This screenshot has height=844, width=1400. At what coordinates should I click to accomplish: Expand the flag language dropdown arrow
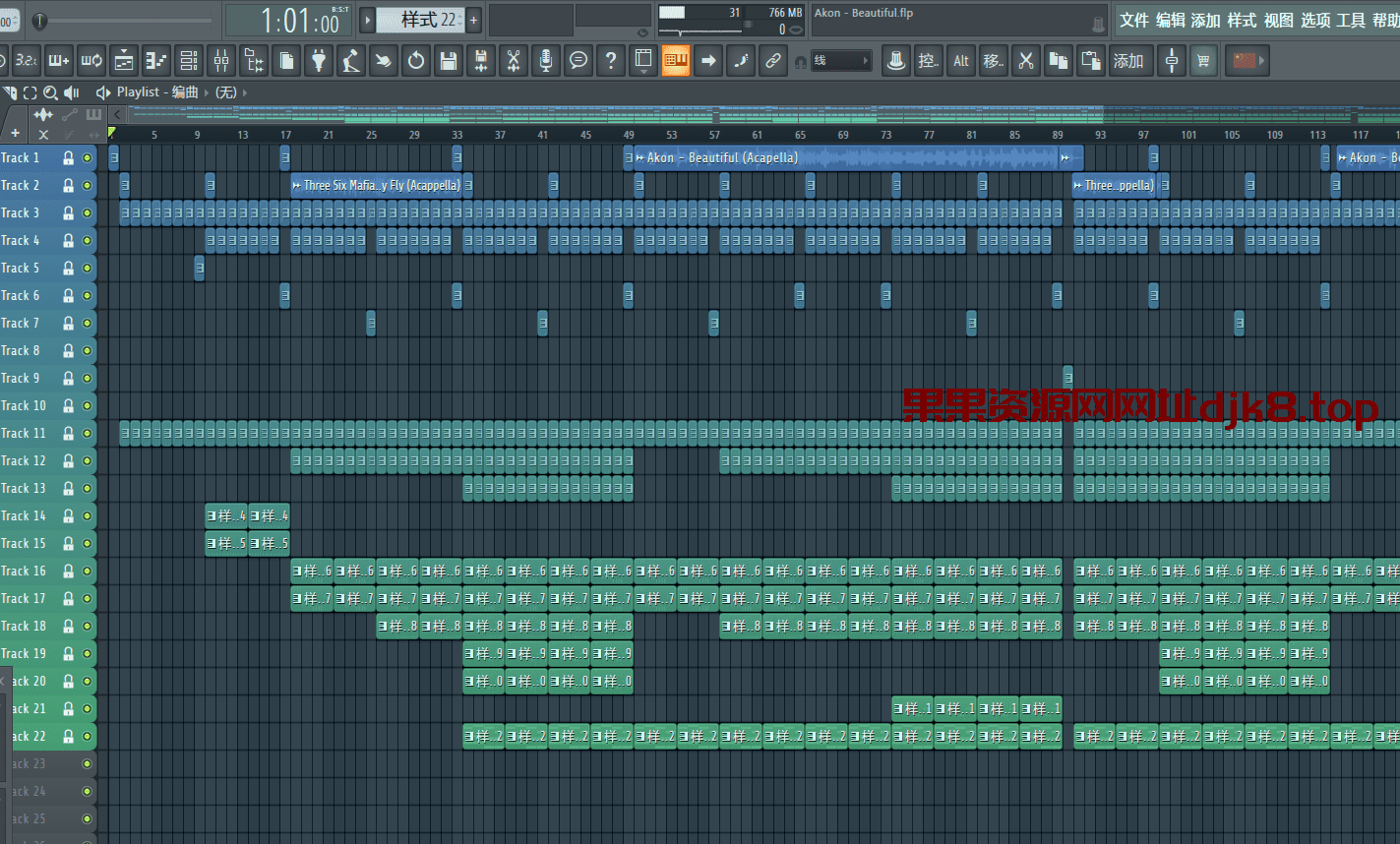[1263, 61]
